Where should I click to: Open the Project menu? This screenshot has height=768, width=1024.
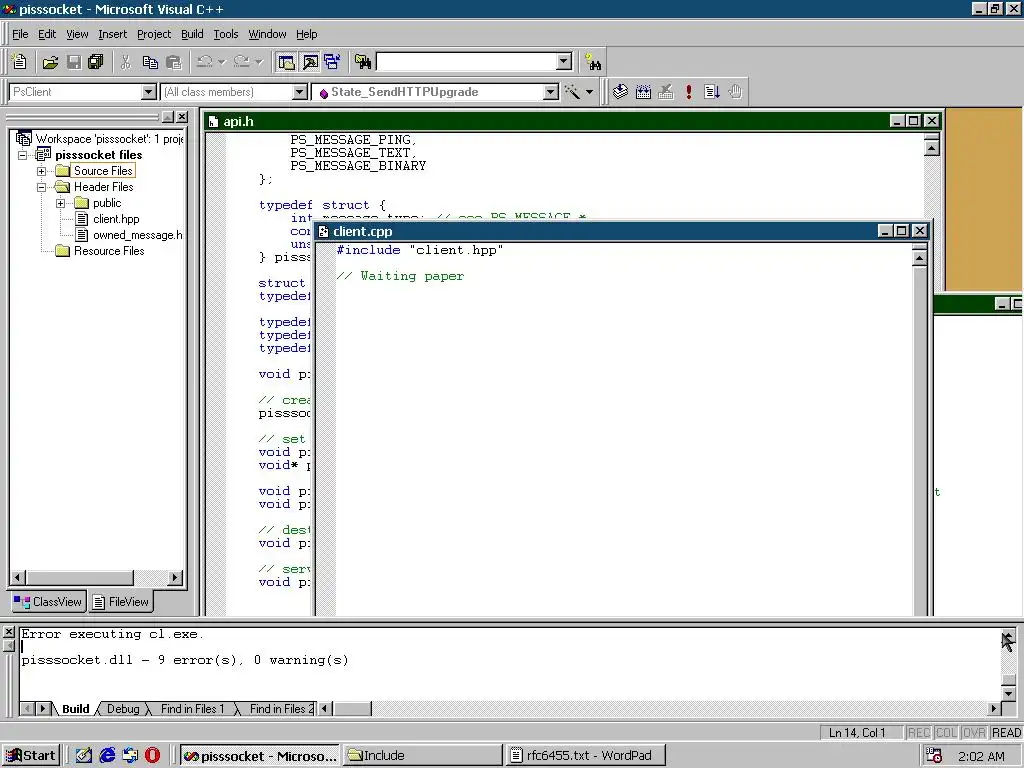point(154,34)
